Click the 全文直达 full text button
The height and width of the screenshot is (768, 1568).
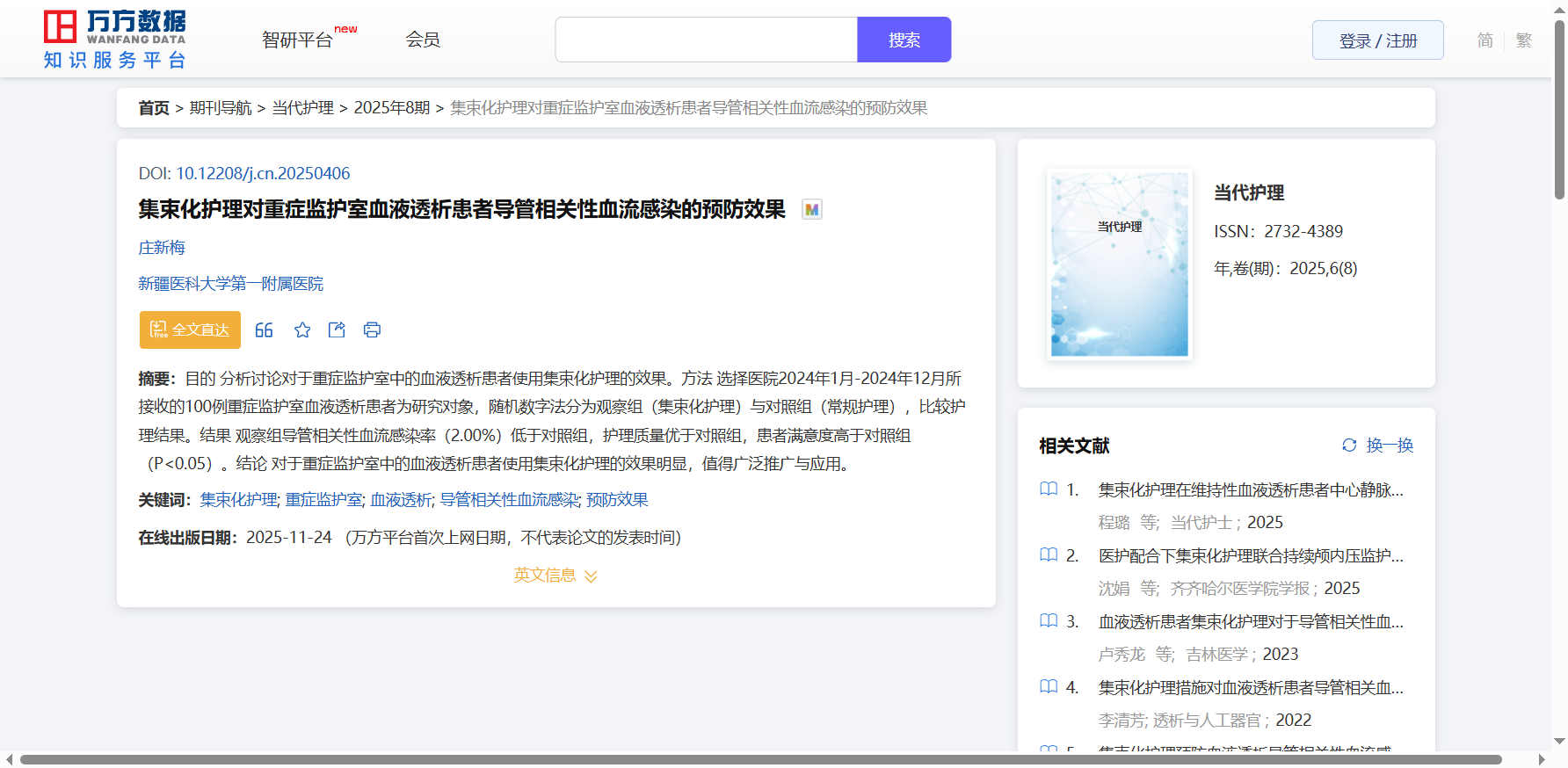coord(190,330)
